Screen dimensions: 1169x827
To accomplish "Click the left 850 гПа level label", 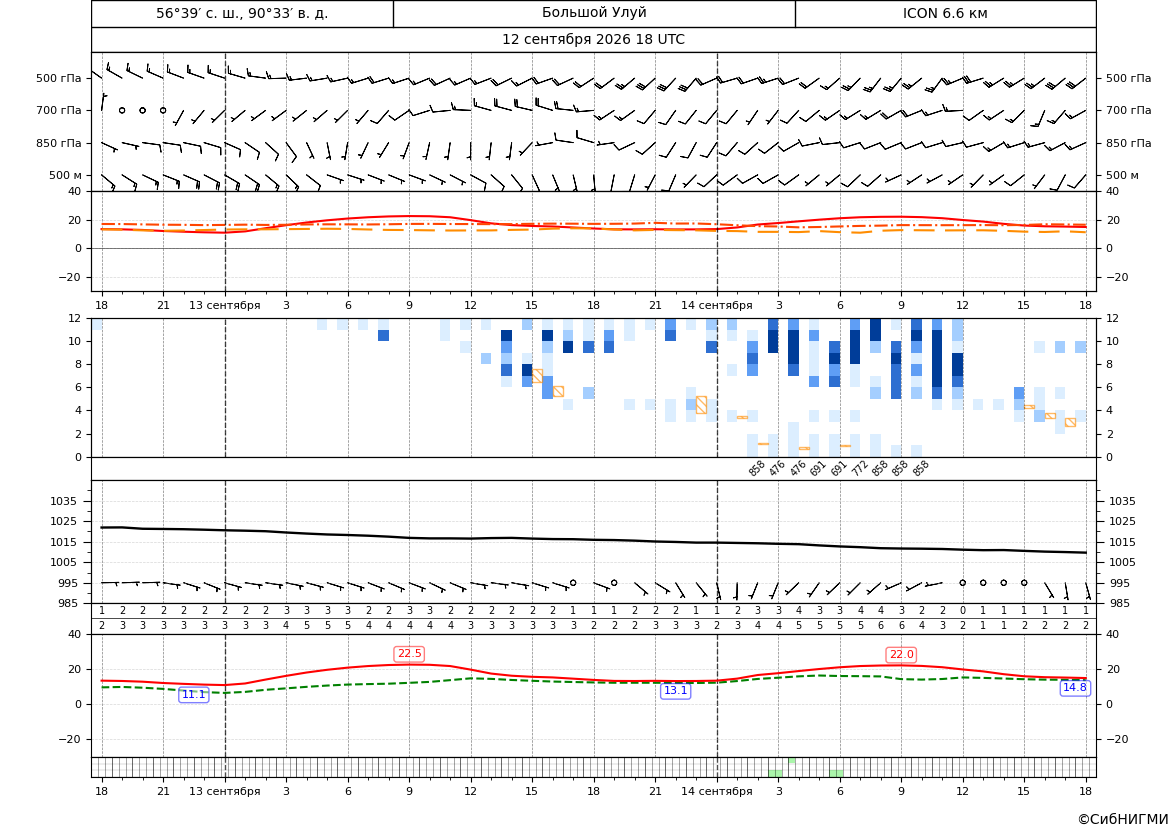I will (59, 143).
